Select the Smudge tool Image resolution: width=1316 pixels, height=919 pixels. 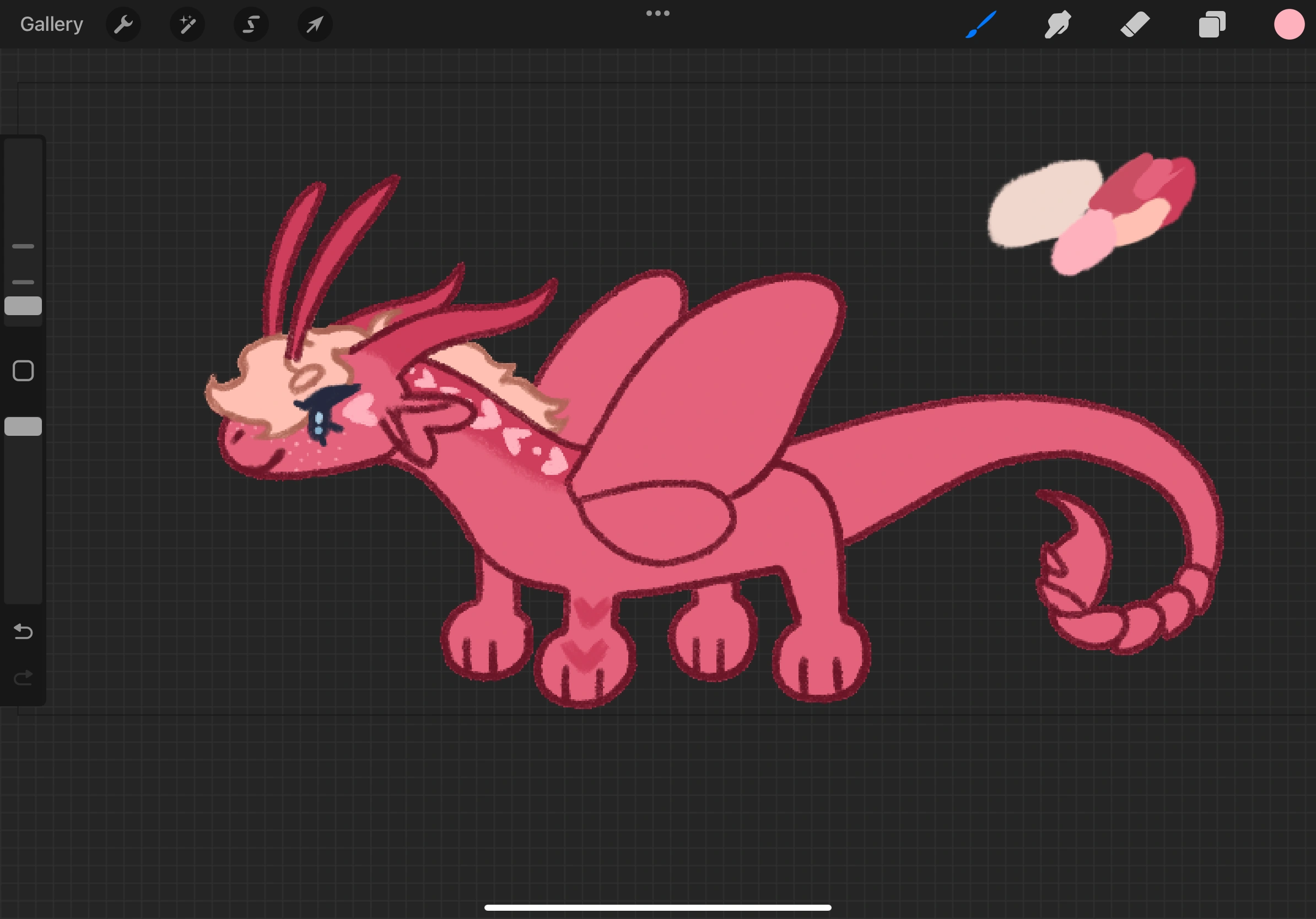click(x=1058, y=24)
